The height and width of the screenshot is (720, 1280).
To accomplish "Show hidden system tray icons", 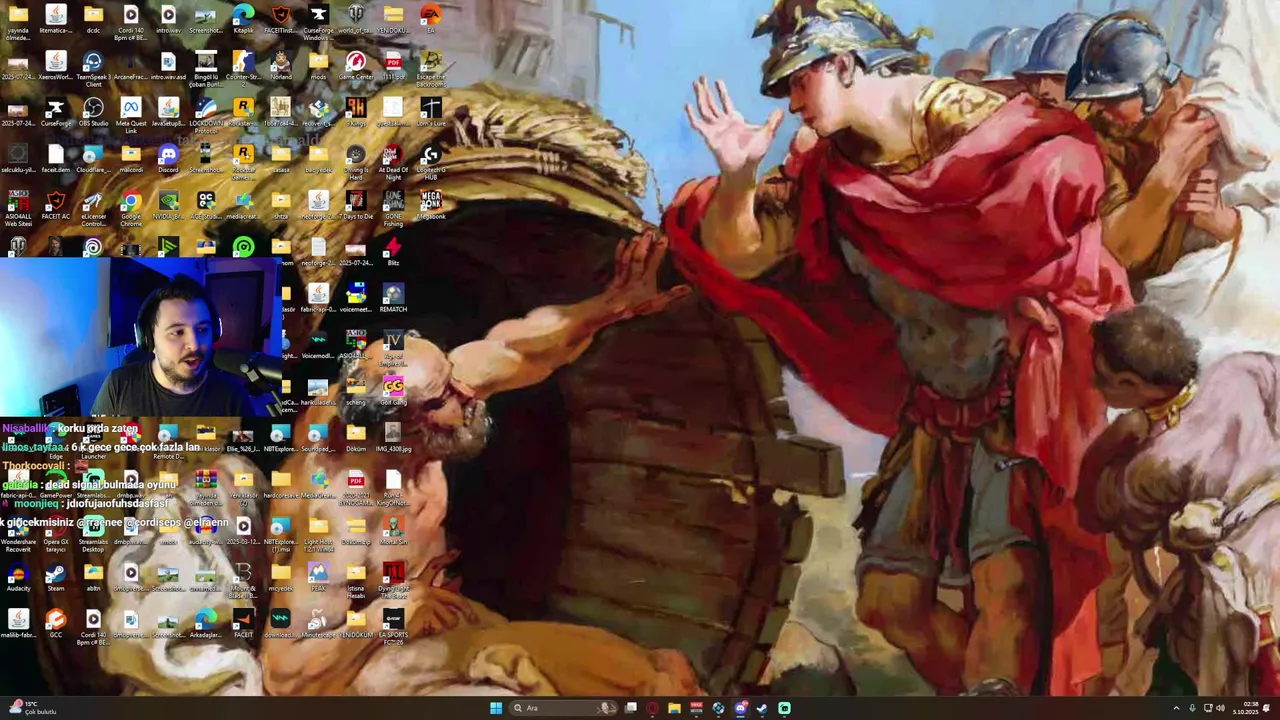I will (x=1176, y=708).
